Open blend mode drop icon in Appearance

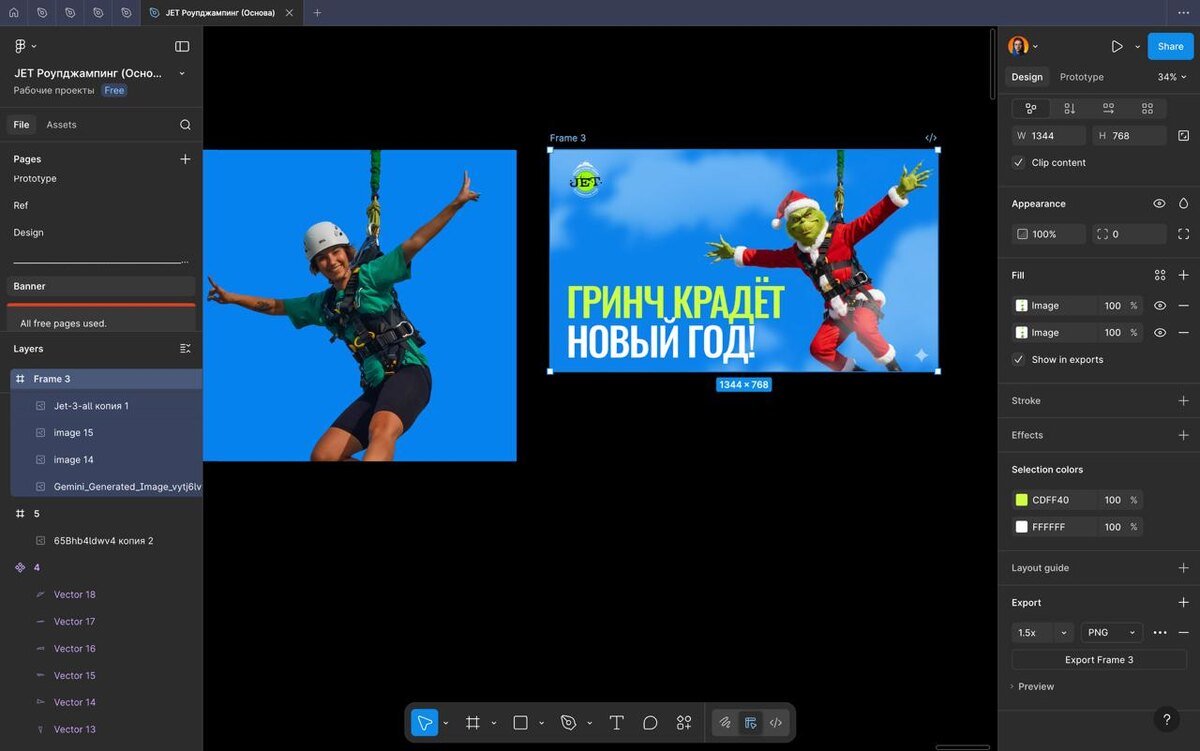coord(1184,203)
